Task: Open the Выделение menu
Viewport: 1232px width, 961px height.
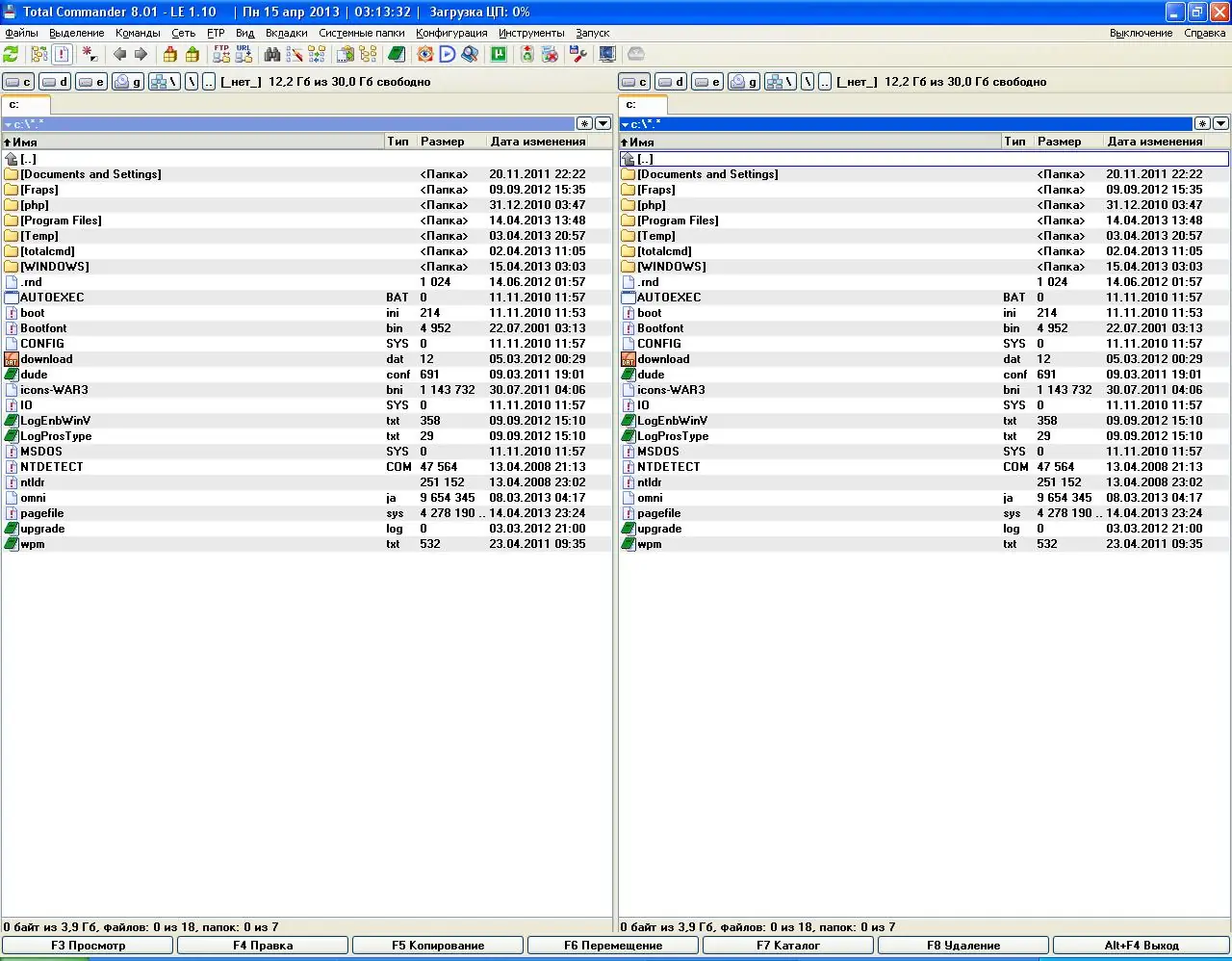Action: tap(77, 33)
